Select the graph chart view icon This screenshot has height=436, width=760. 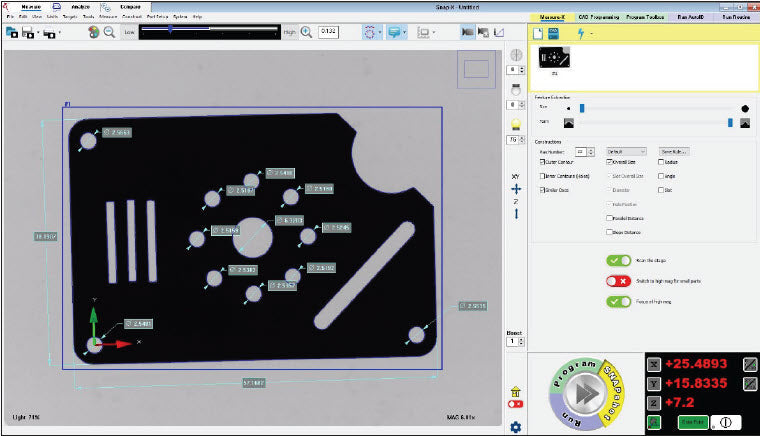[499, 32]
